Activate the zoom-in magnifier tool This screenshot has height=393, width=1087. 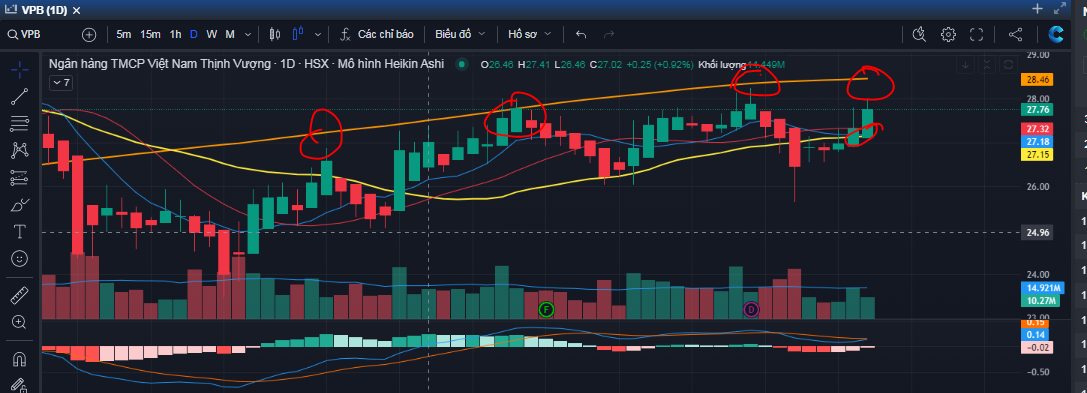coord(19,322)
